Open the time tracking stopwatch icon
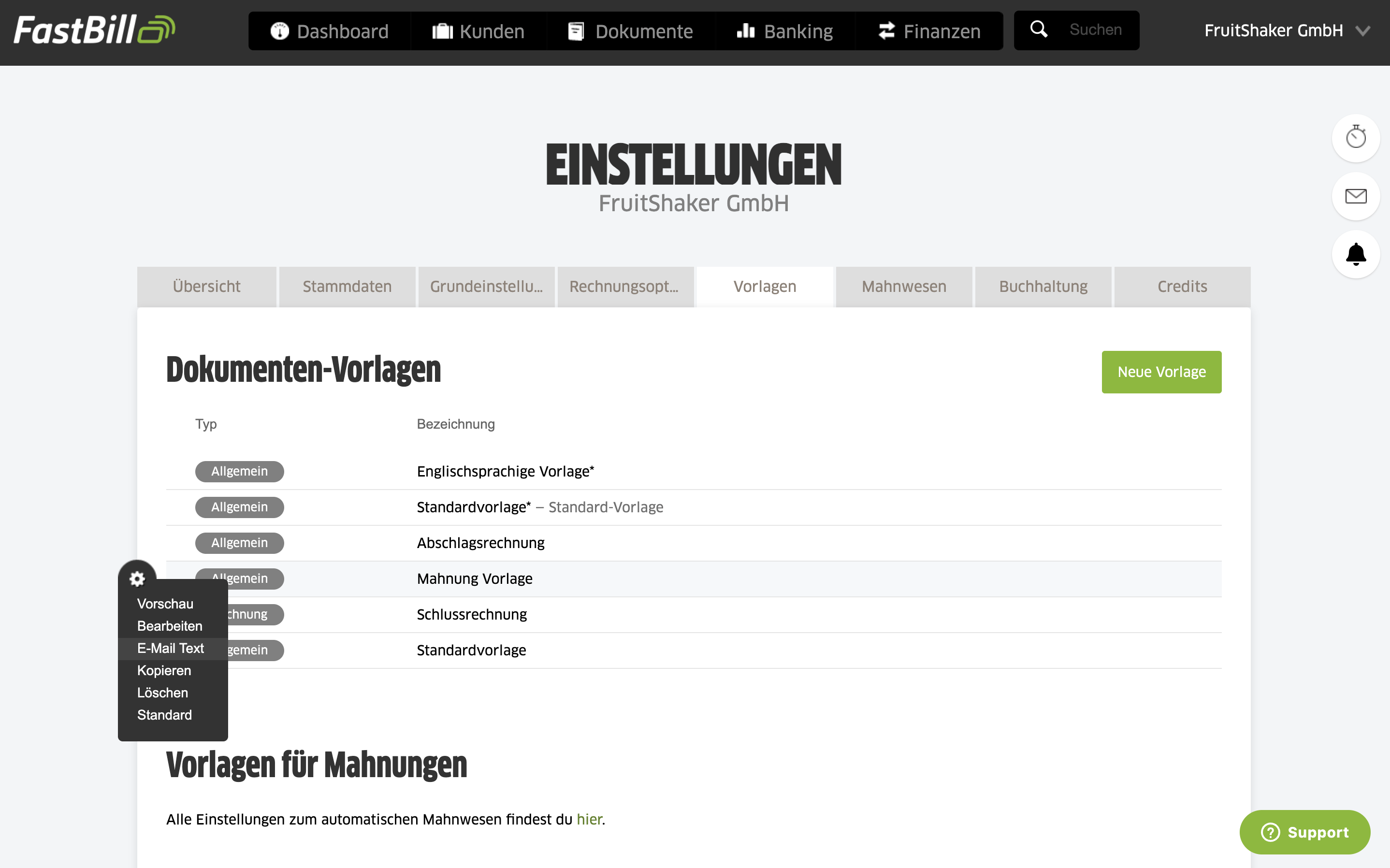The width and height of the screenshot is (1390, 868). tap(1356, 138)
